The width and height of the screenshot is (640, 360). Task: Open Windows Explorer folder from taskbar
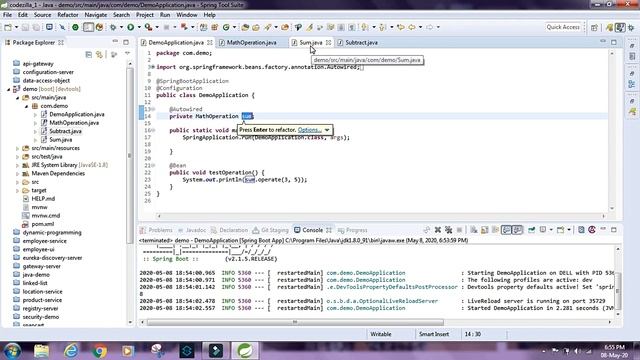(x=41, y=351)
